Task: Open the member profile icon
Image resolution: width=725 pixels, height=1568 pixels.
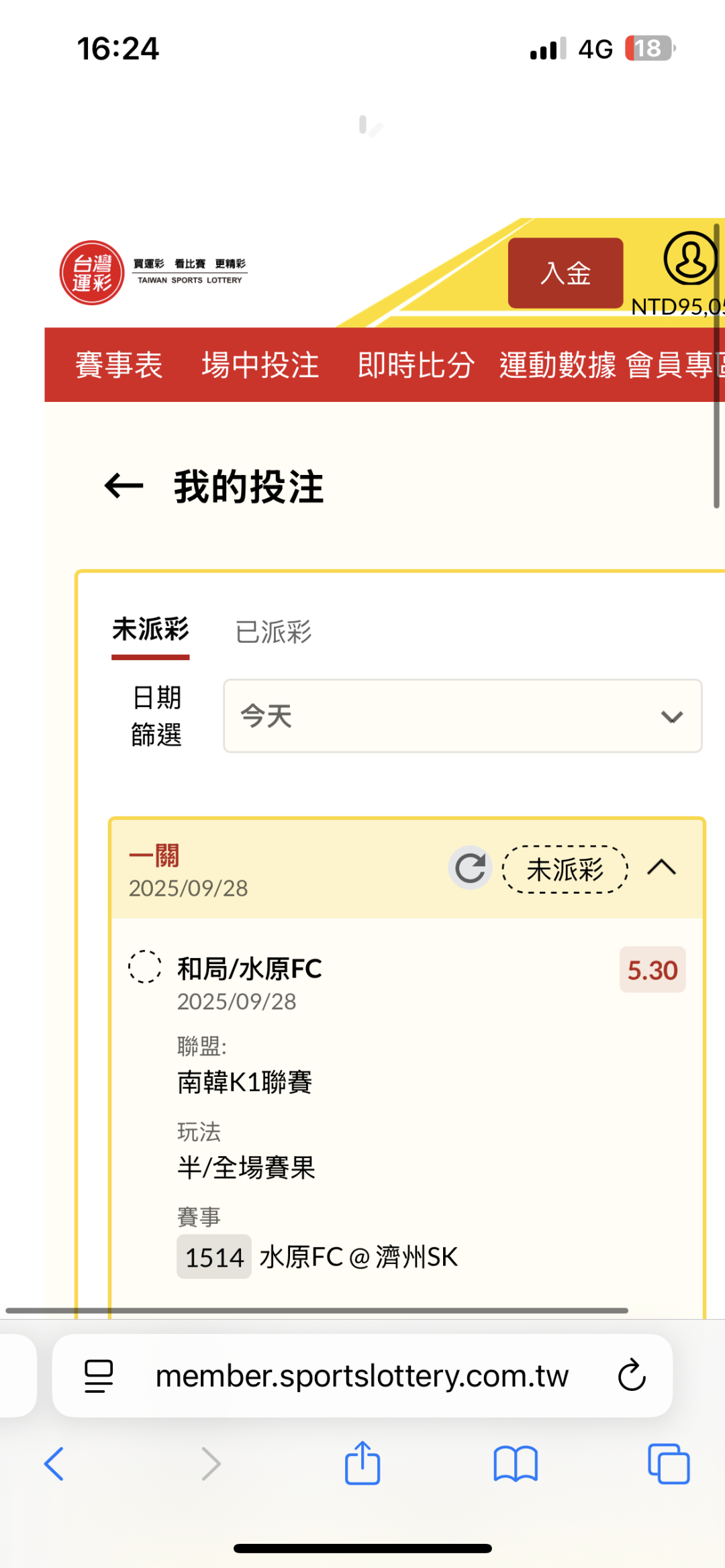Action: 691,258
